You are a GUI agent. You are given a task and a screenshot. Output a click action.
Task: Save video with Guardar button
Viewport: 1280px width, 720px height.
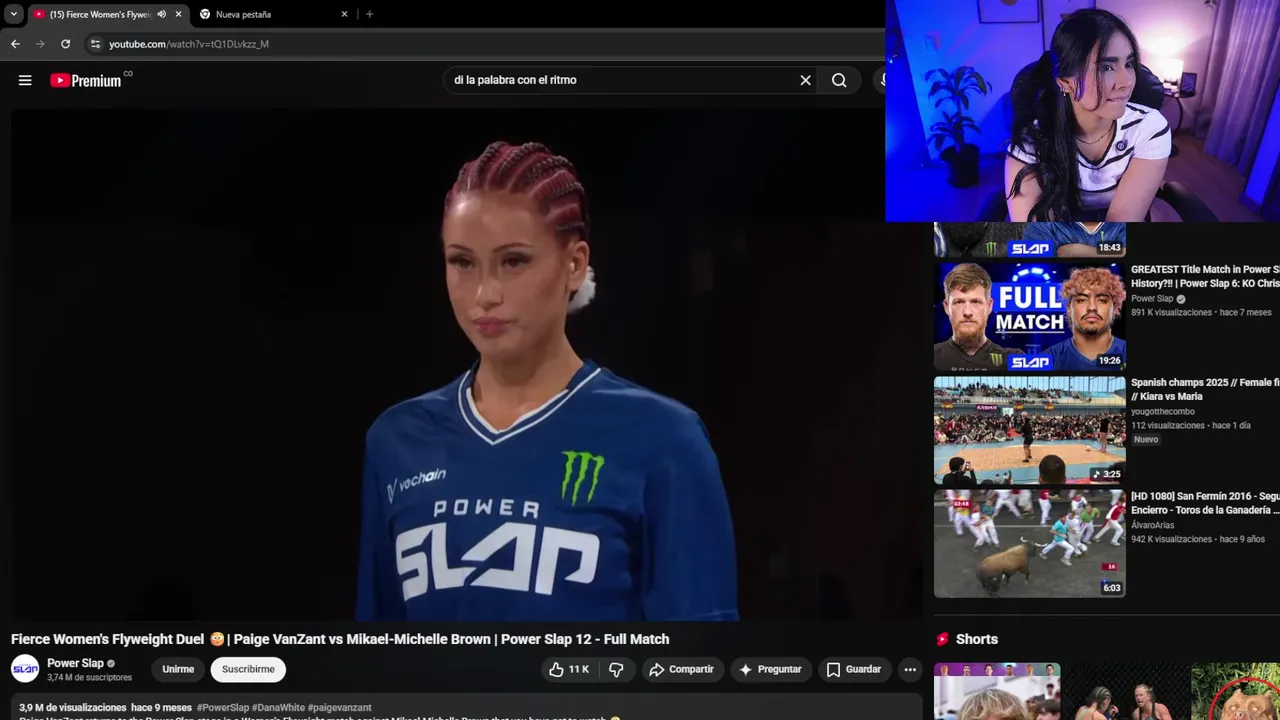pyautogui.click(x=853, y=669)
